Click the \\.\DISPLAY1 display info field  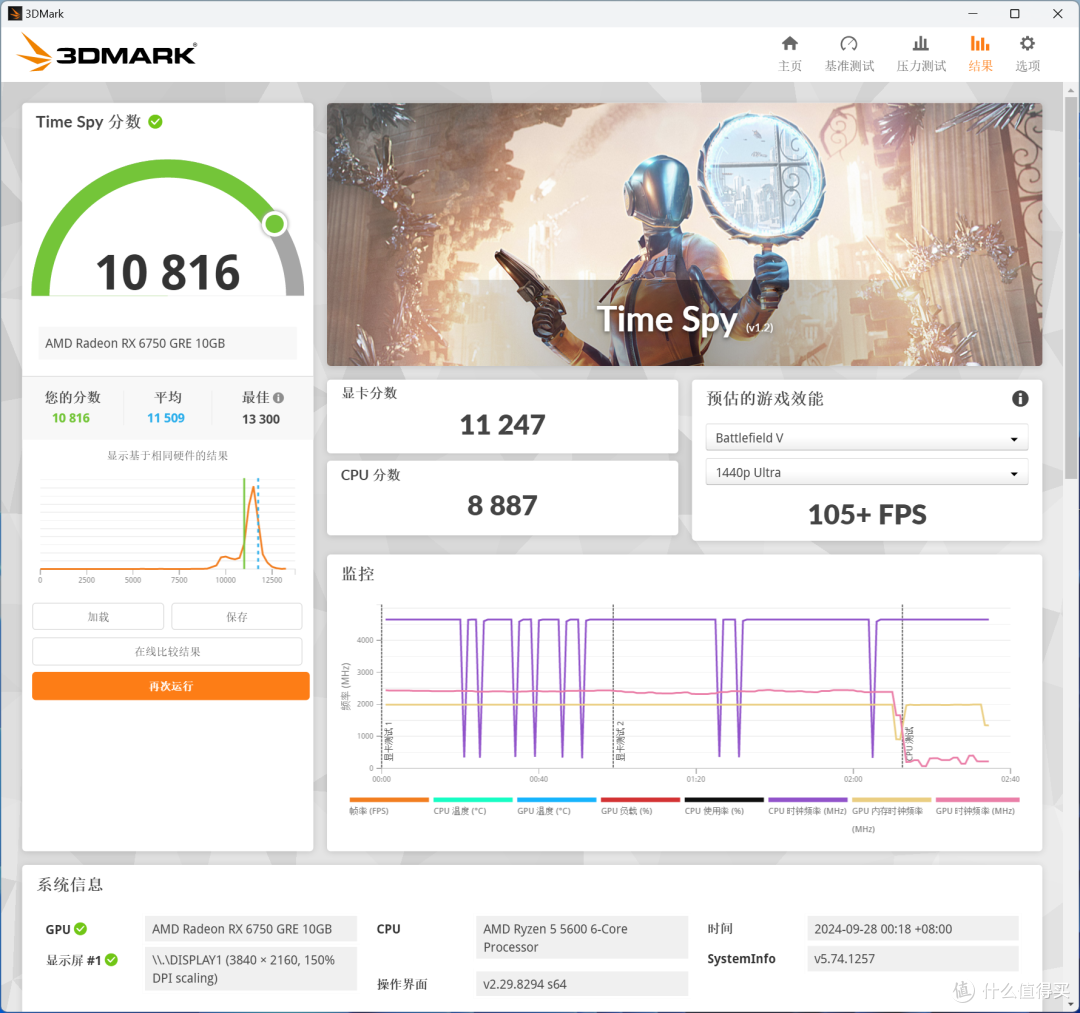[251, 969]
